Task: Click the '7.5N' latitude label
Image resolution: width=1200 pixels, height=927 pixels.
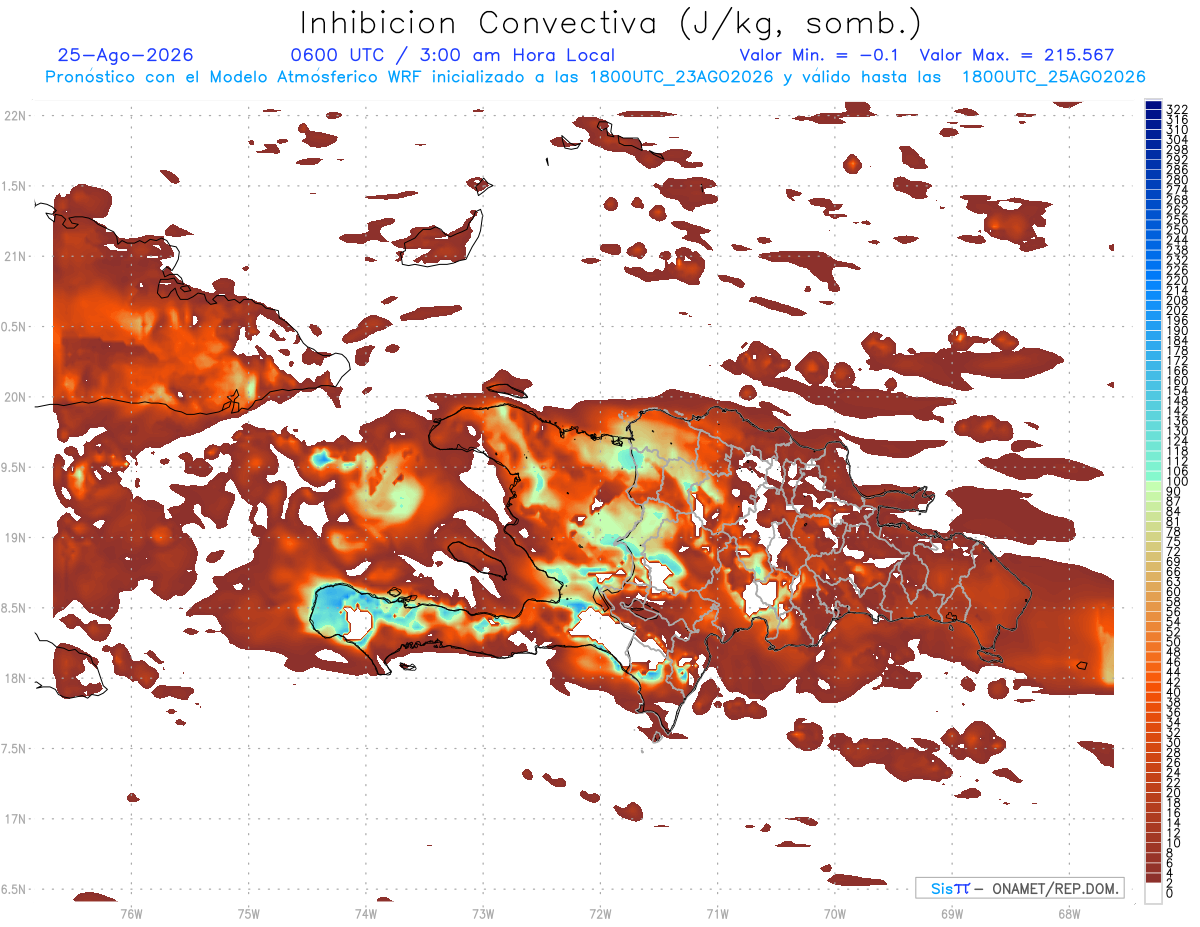Action: (x=15, y=749)
